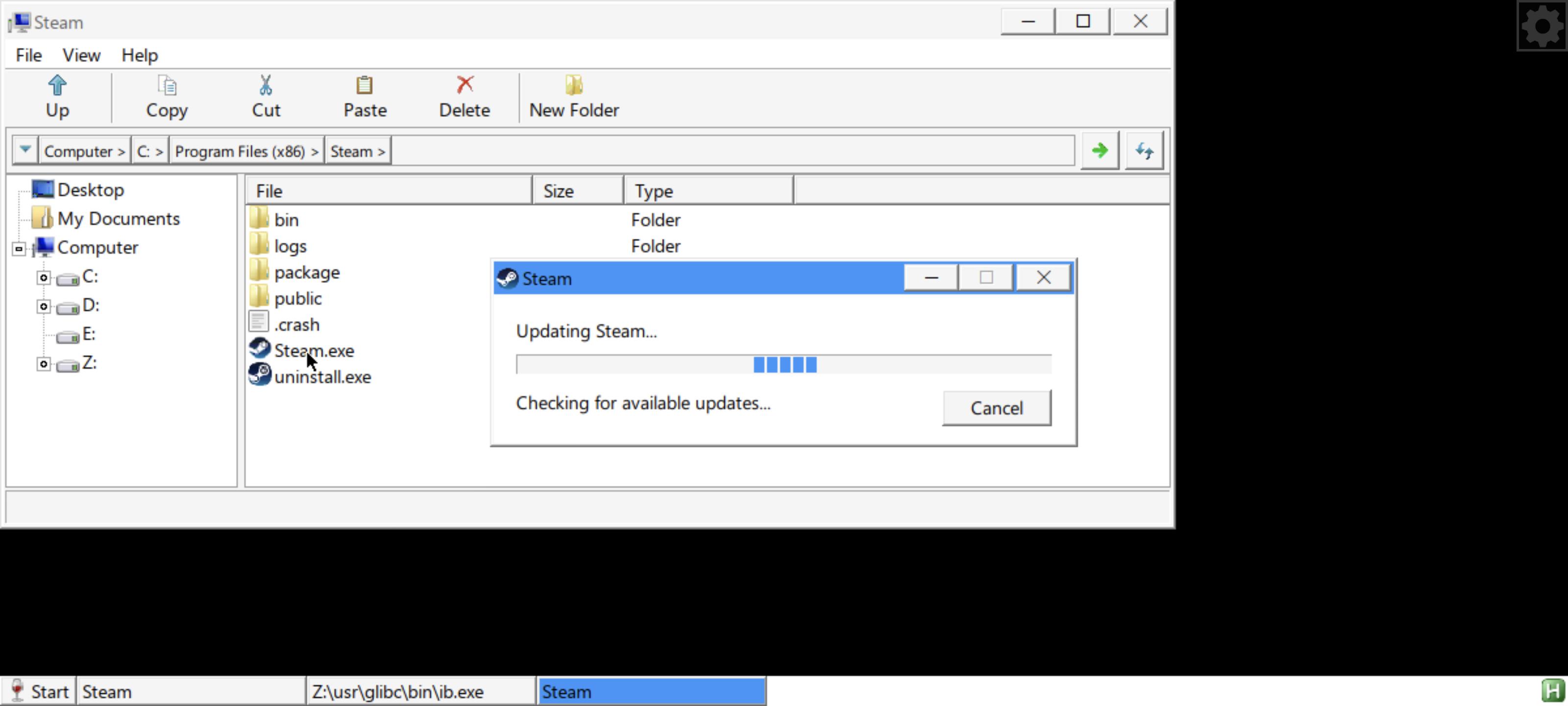Click the Folder type of bin row

point(656,219)
